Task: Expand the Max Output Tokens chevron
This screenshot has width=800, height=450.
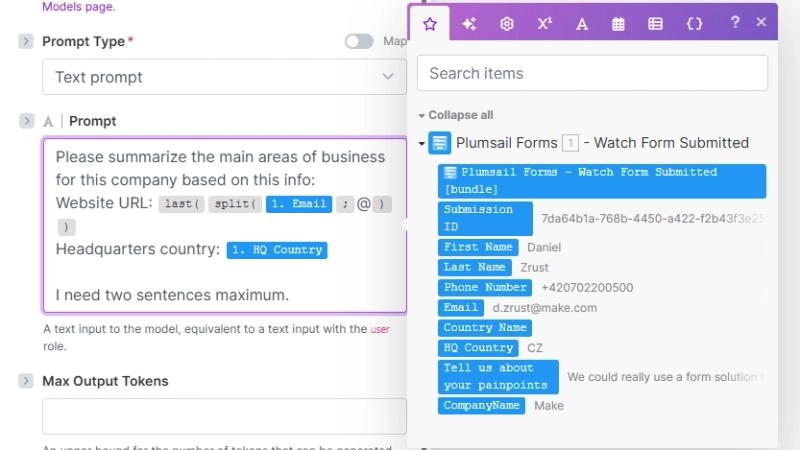Action: [26, 381]
